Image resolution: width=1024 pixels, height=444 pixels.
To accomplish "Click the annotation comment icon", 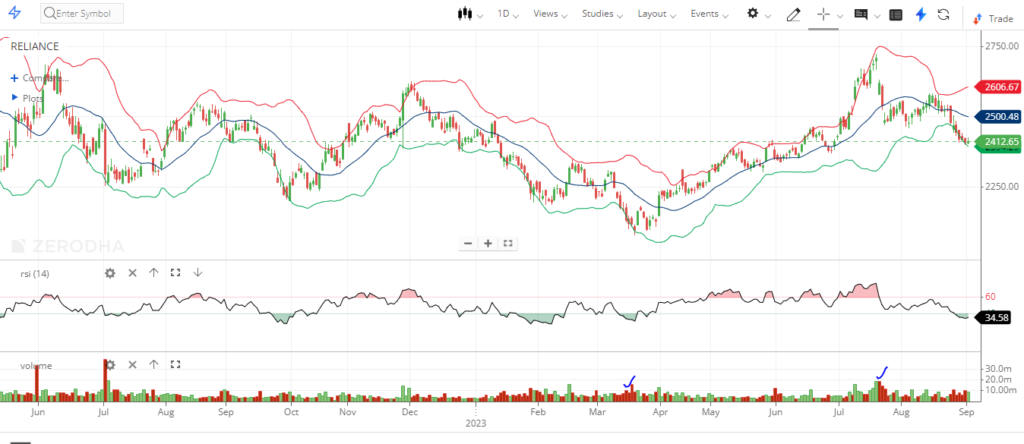I will (x=861, y=14).
